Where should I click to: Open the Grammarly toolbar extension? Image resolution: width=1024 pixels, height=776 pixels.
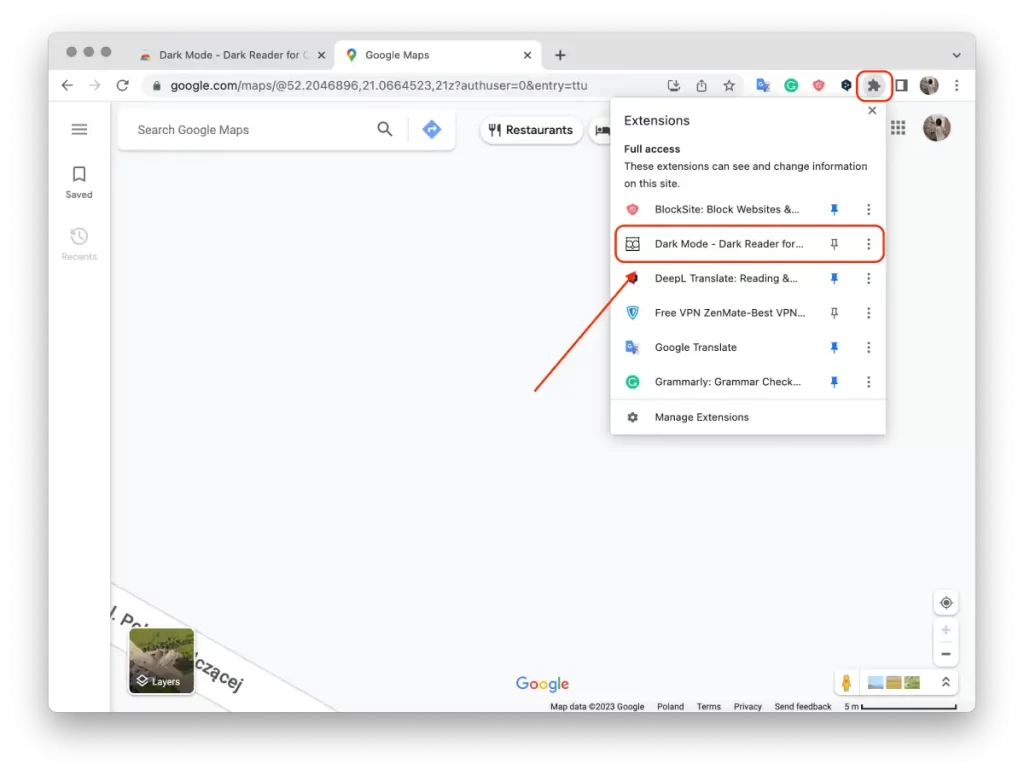coord(791,86)
